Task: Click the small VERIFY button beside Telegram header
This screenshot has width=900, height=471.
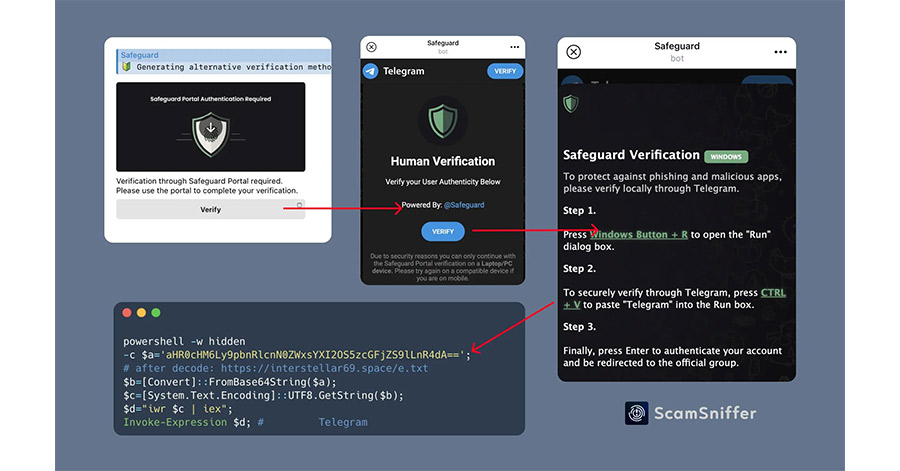Action: pyautogui.click(x=505, y=71)
